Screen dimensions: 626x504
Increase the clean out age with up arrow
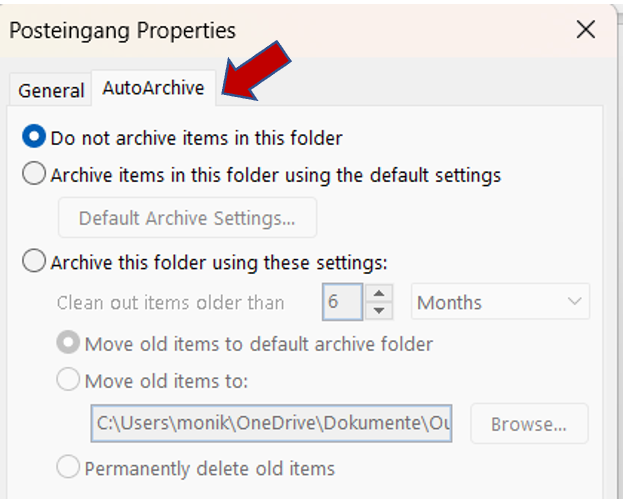click(379, 294)
